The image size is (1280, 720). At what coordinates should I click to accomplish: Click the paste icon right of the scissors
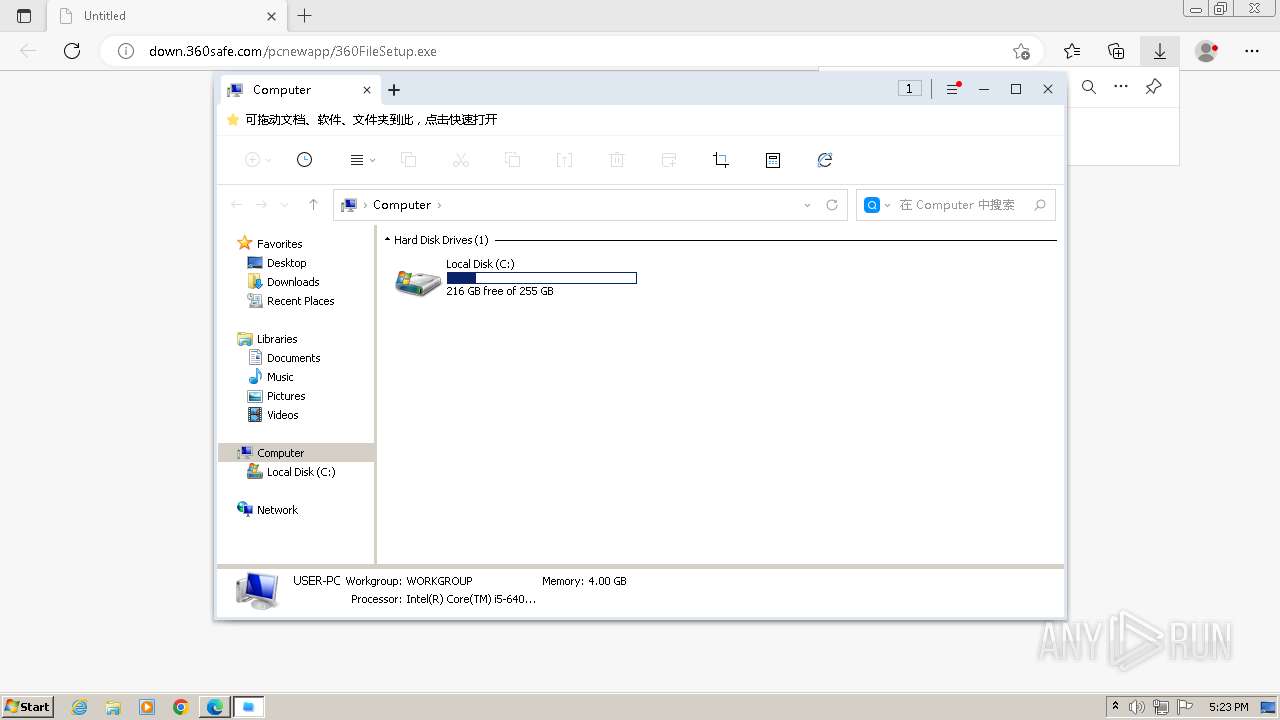coord(513,160)
